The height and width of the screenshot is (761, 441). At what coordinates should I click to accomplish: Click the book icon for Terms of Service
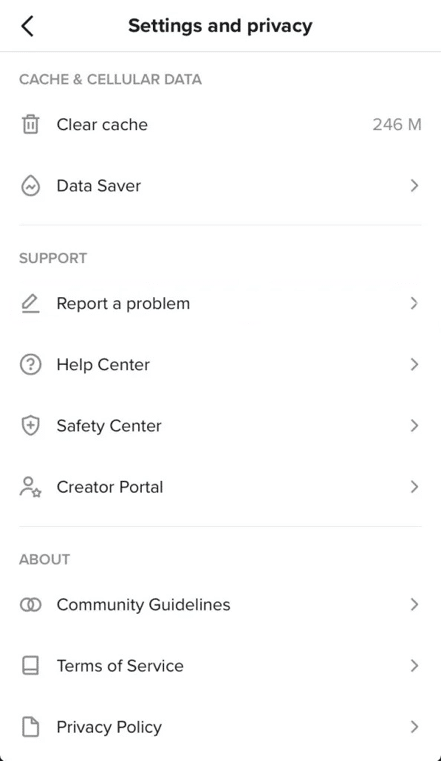(30, 666)
